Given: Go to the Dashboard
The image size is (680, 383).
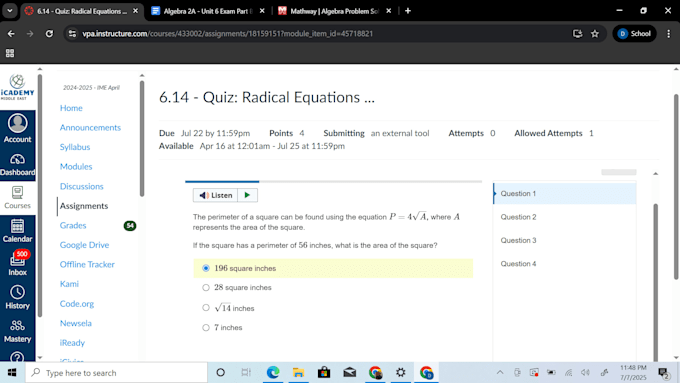Looking at the screenshot, I should 17,165.
